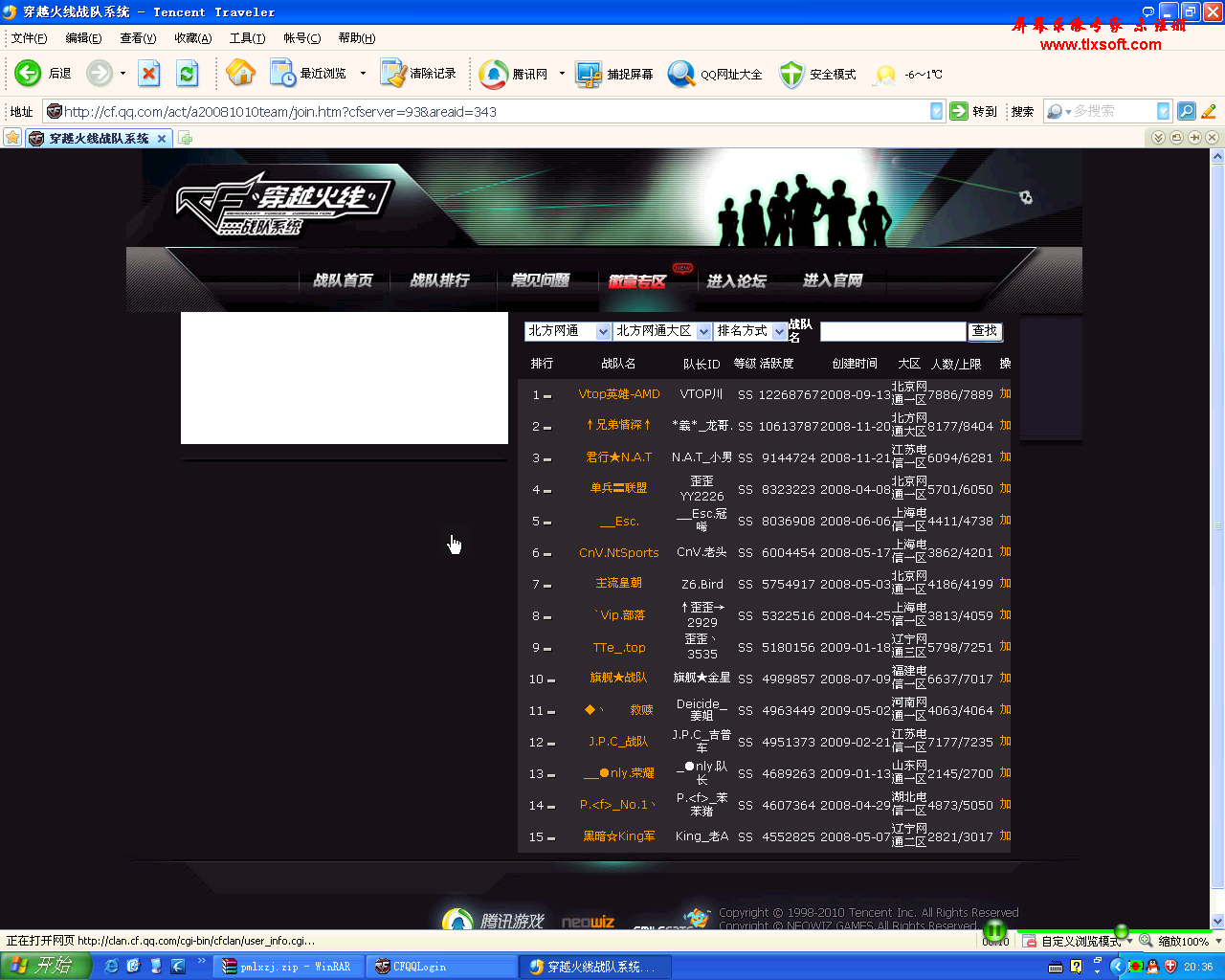Select the 穿越火线战队系统 browser tab
This screenshot has height=980, width=1225.
coord(98,139)
